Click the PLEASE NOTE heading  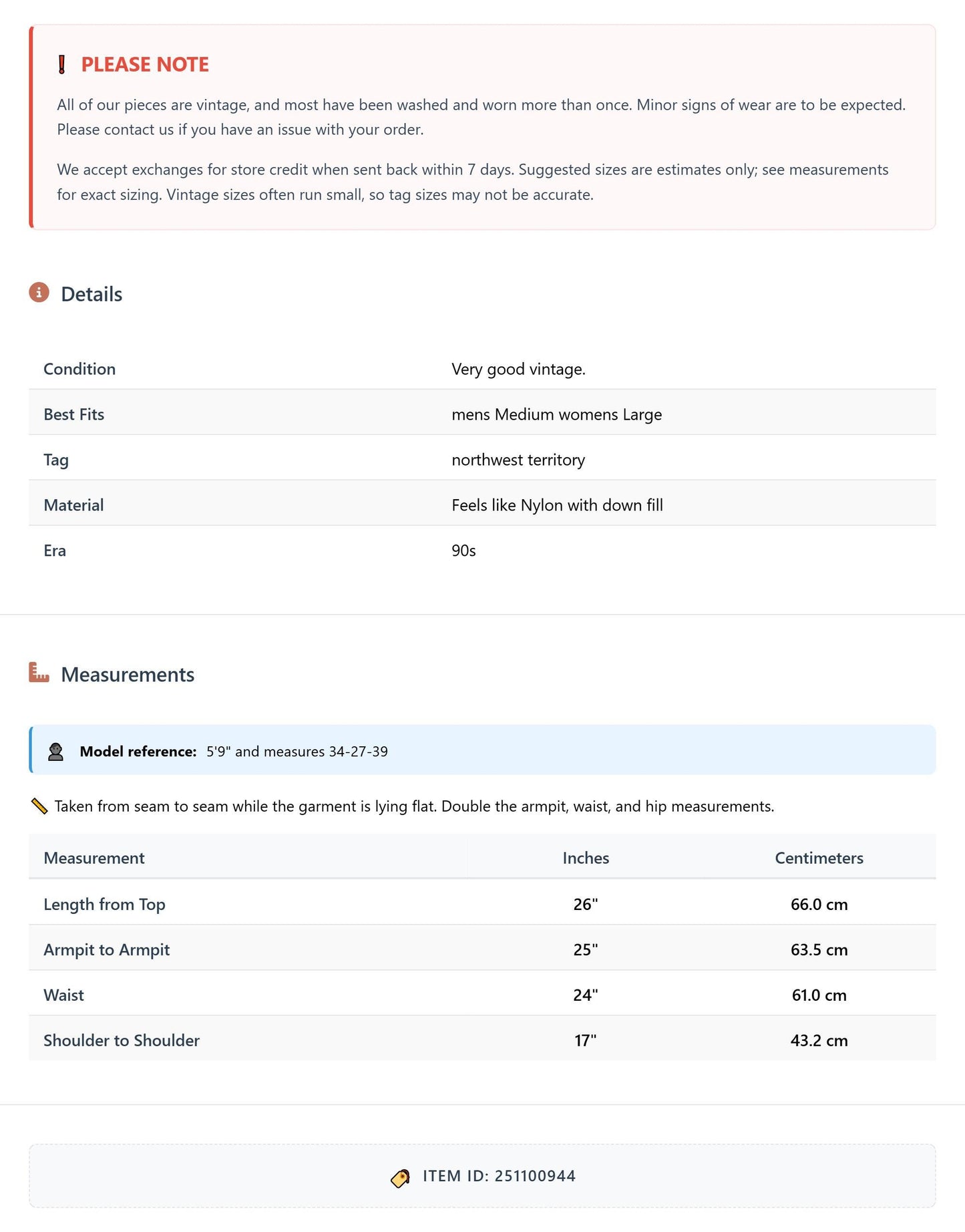point(145,64)
